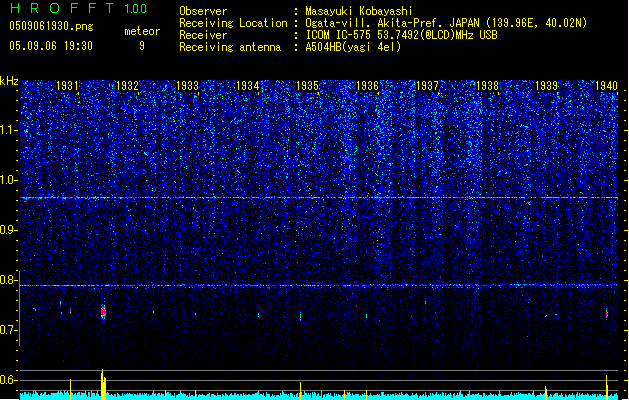Click the 1935 time marker
The height and width of the screenshot is (400, 629).
(307, 86)
